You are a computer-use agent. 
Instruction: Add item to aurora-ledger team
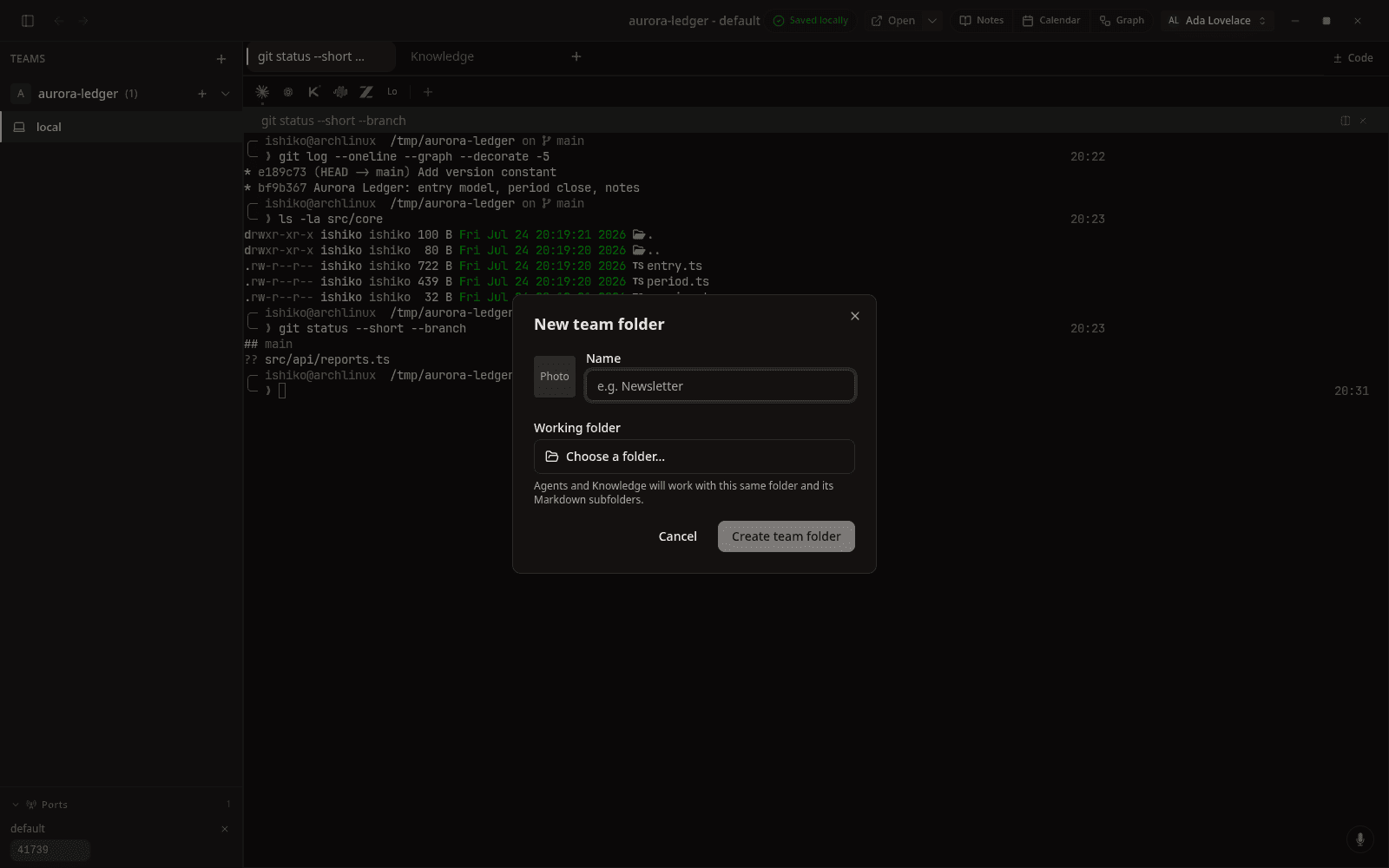pos(202,94)
